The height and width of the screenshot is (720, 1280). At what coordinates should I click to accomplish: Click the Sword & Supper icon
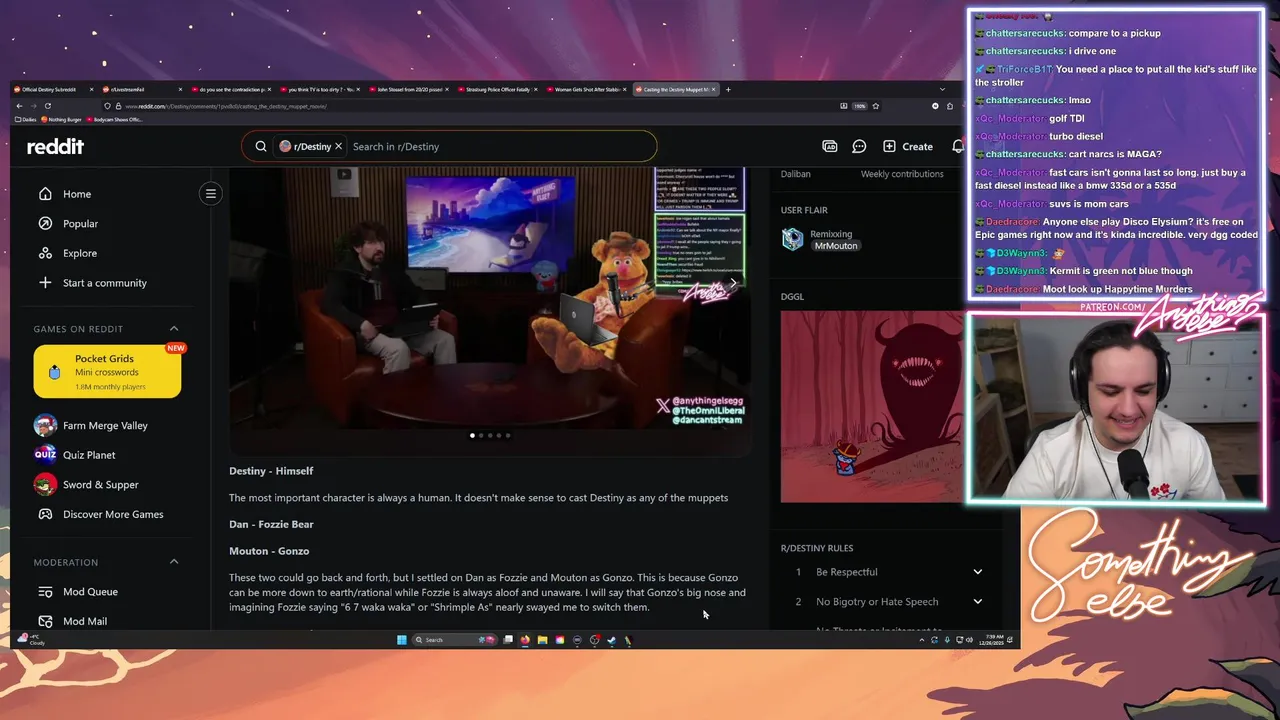coord(45,484)
